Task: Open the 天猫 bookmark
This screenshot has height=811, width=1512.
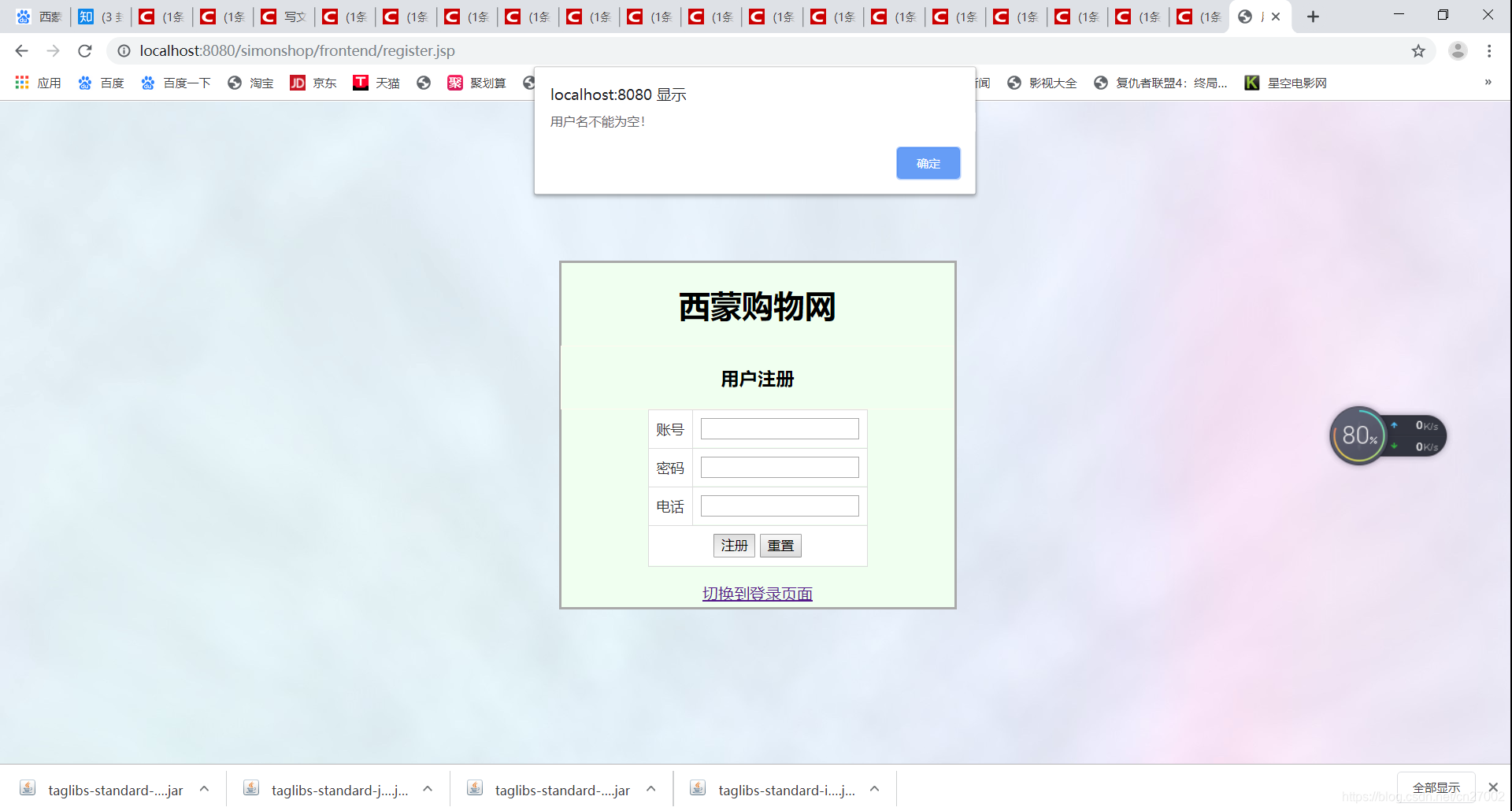Action: [376, 83]
